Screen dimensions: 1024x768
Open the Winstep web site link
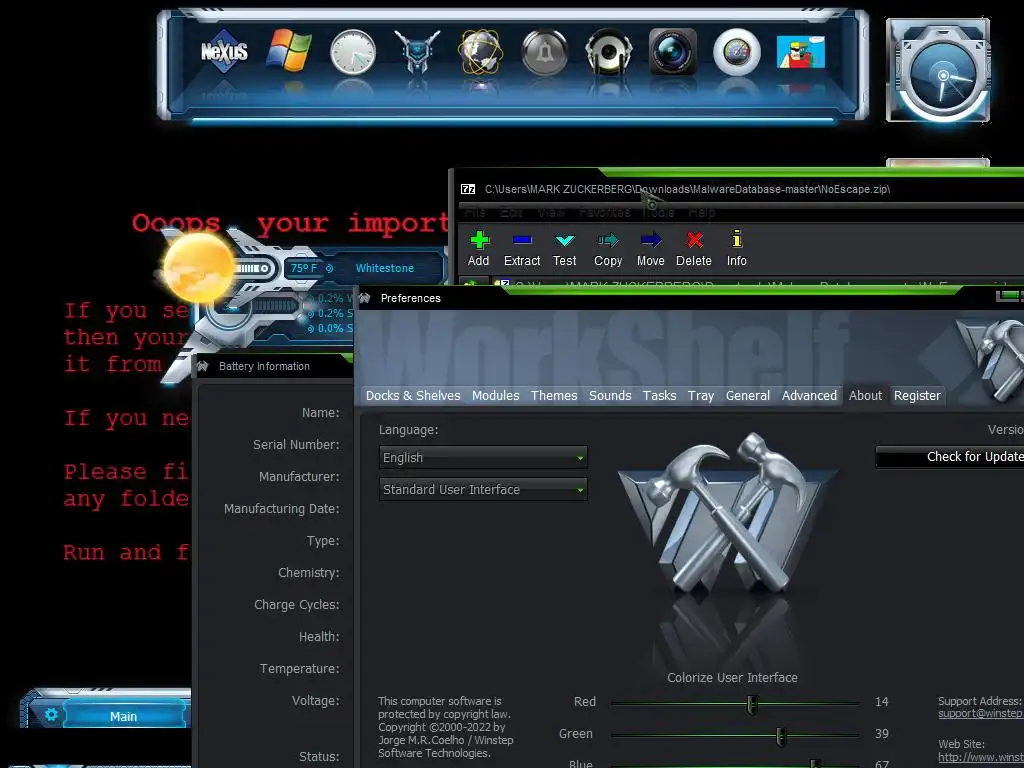click(x=981, y=757)
